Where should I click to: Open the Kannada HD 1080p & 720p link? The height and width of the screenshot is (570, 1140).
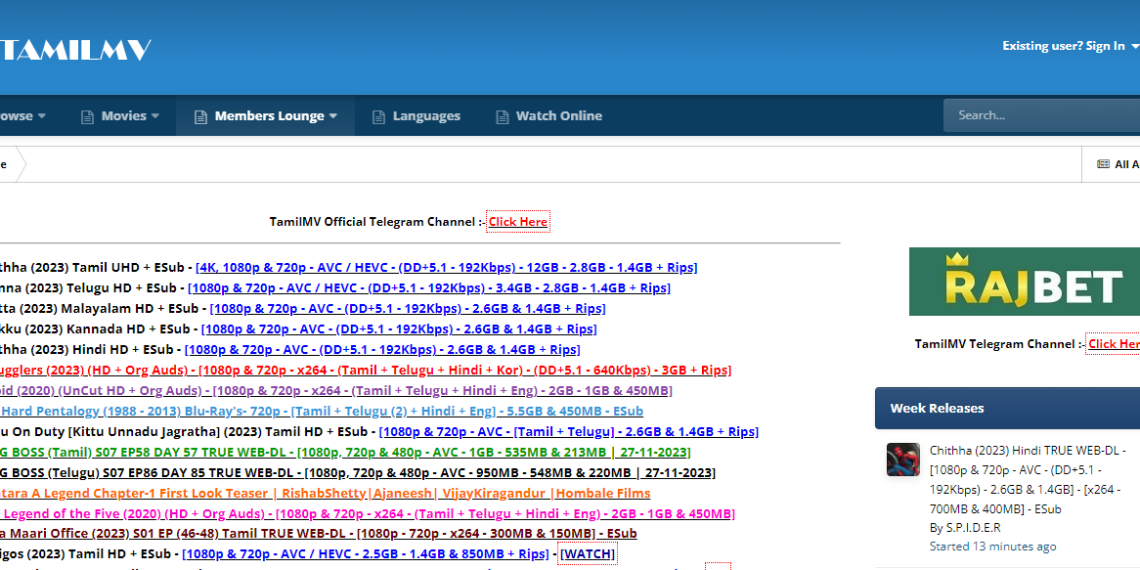coord(398,329)
